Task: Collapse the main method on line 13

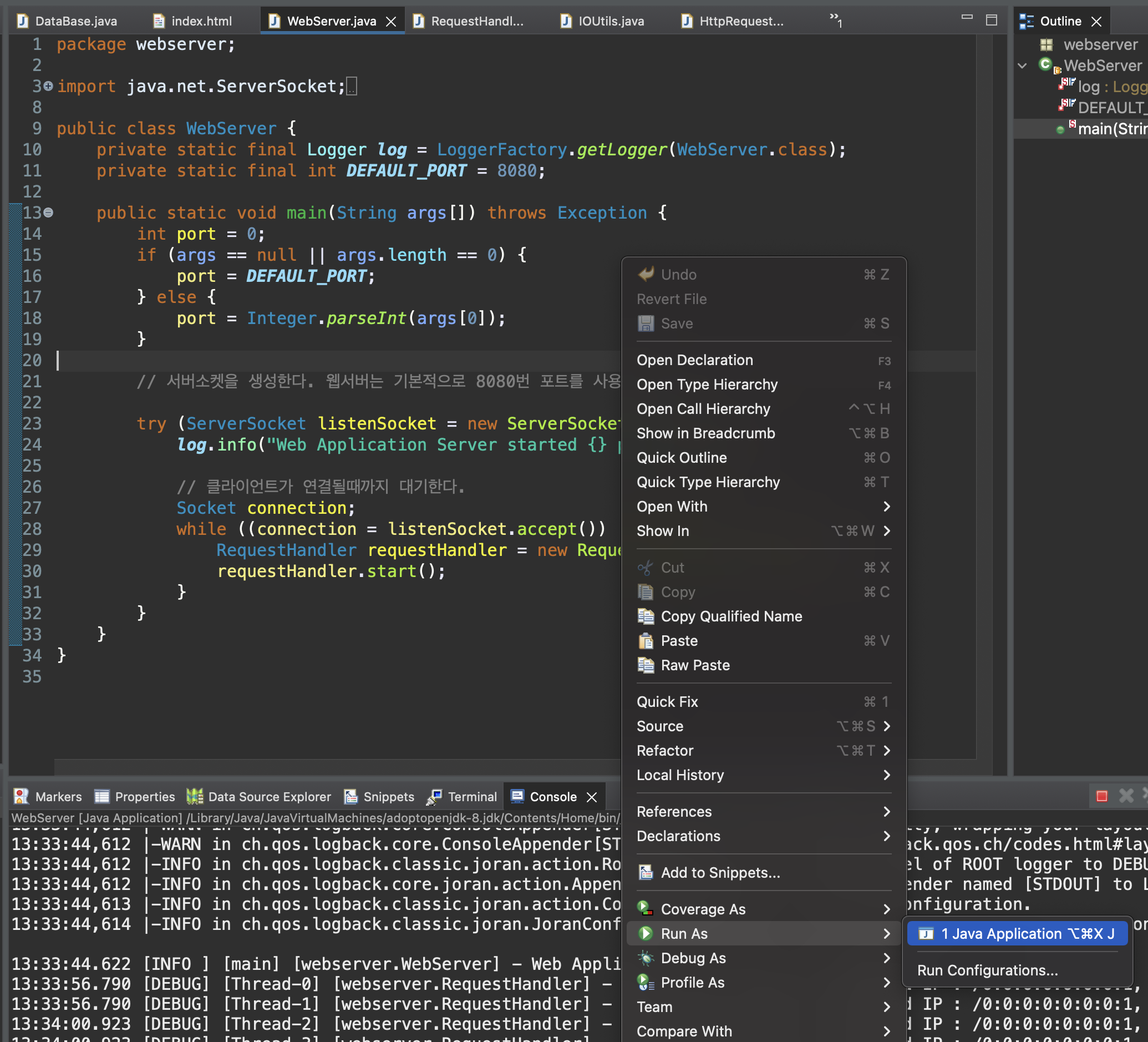Action: coord(48,213)
